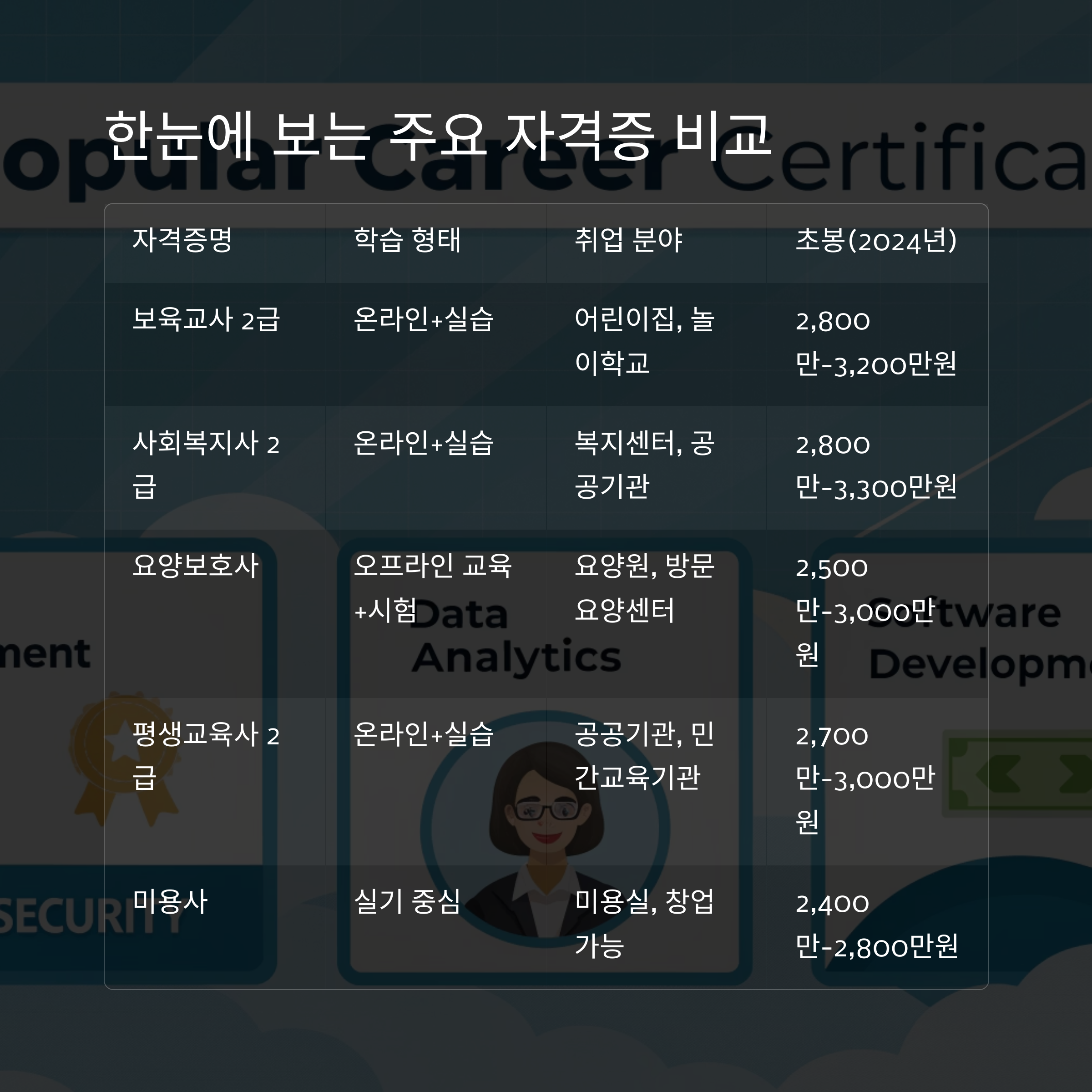The height and width of the screenshot is (1092, 1092).
Task: Select the 보육교사 2급 cell
Action: (206, 319)
